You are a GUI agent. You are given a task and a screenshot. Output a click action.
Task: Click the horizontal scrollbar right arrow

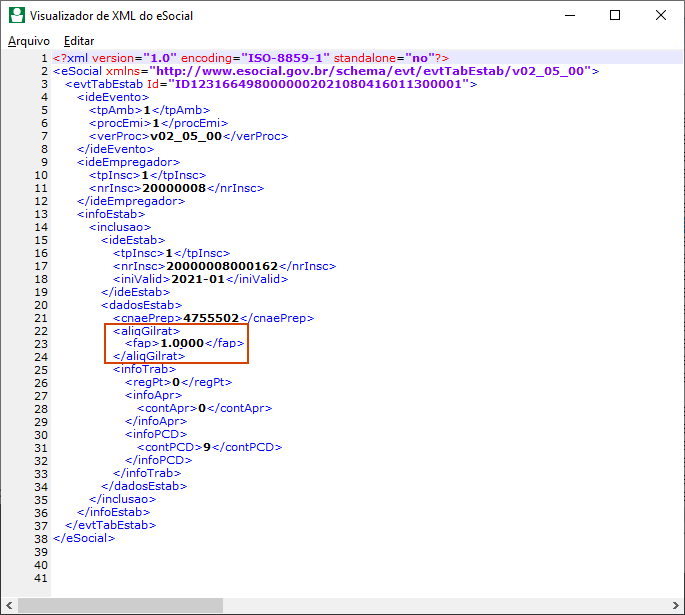[x=675, y=606]
